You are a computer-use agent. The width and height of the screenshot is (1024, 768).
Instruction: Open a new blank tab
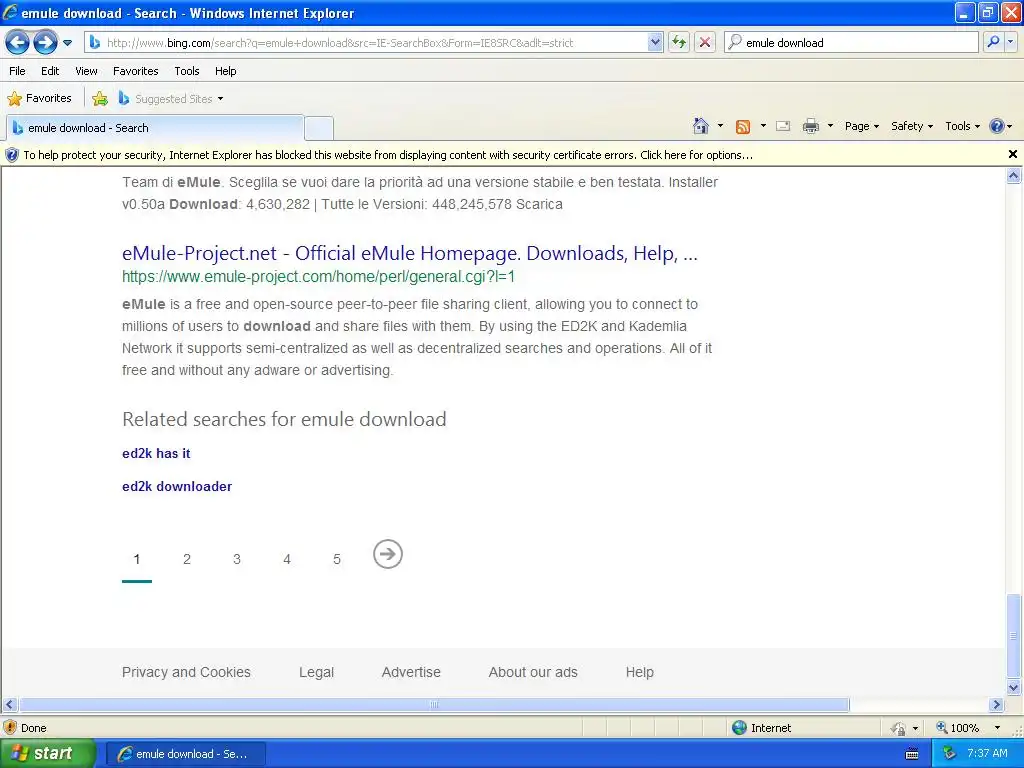(x=319, y=128)
